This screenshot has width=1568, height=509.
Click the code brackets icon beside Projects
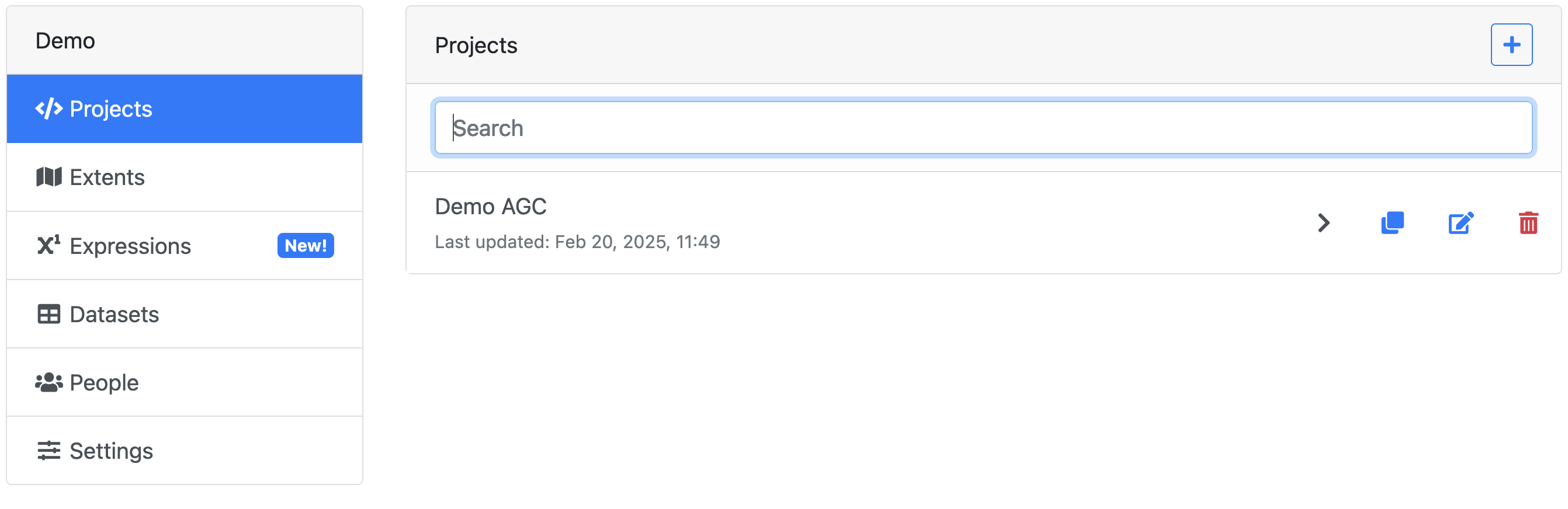coord(48,109)
